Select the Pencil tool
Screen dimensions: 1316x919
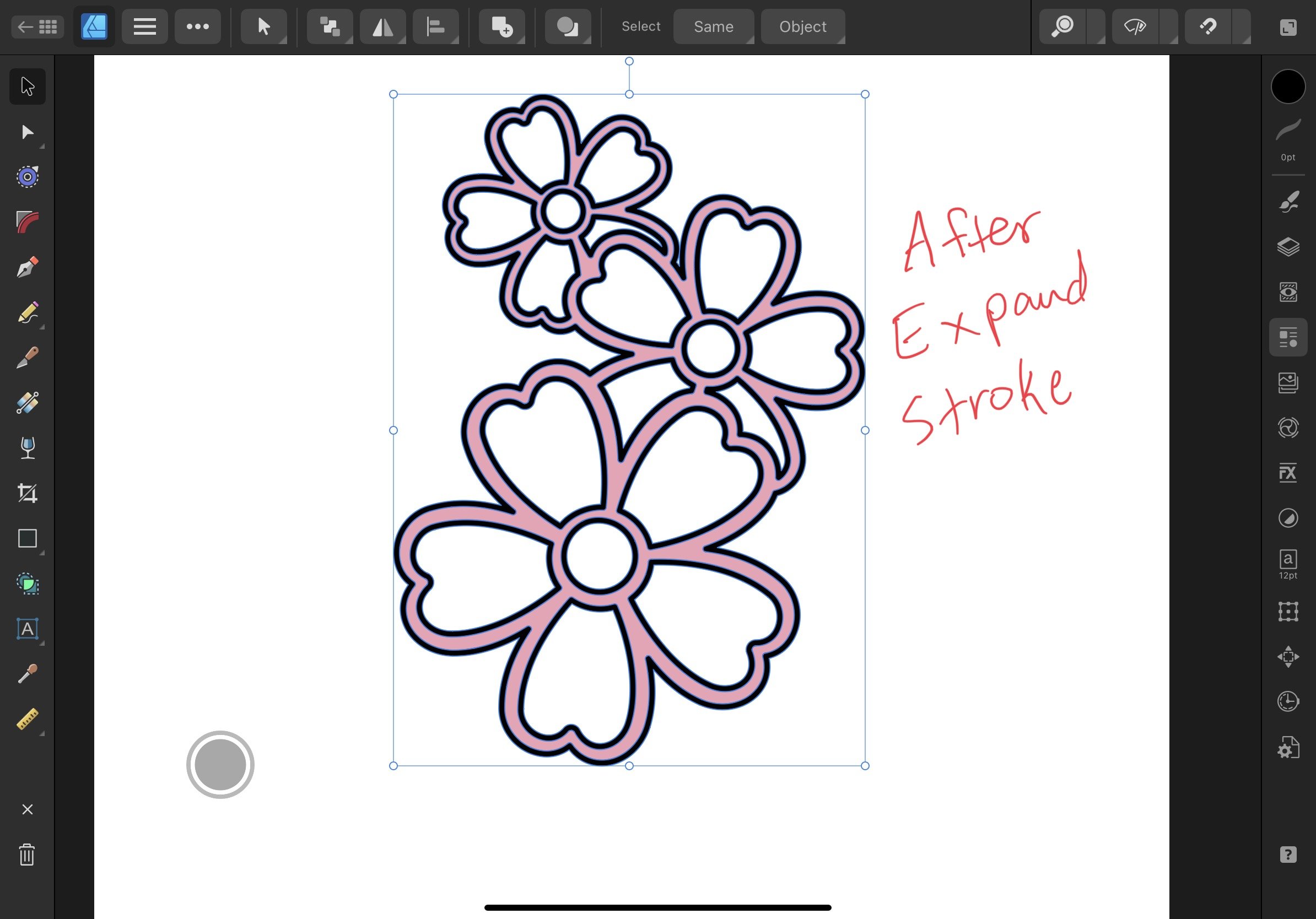(x=27, y=313)
